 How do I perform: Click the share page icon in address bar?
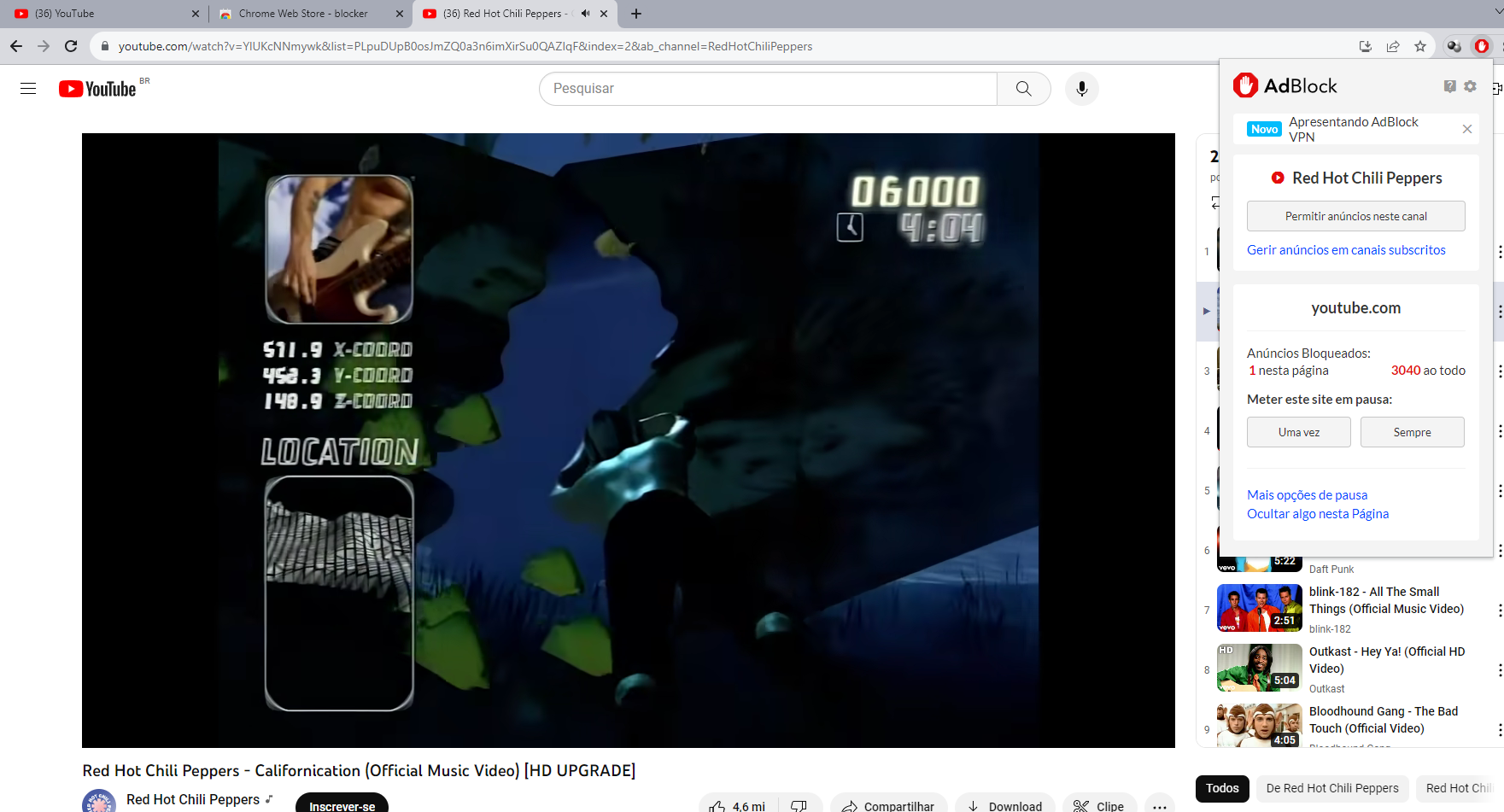(1393, 46)
